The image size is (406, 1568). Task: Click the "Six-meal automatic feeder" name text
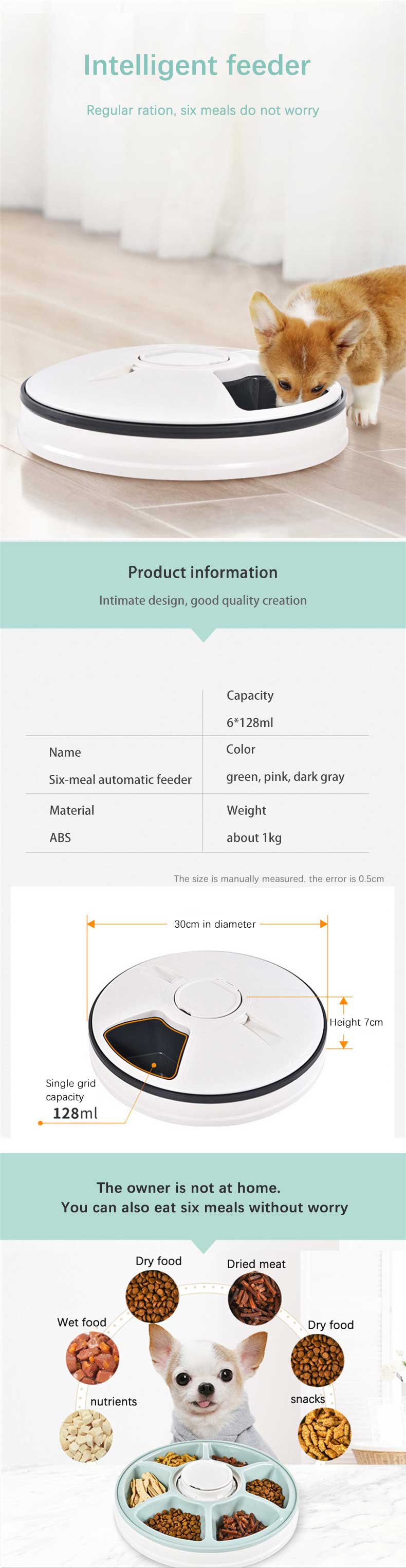pos(120,779)
